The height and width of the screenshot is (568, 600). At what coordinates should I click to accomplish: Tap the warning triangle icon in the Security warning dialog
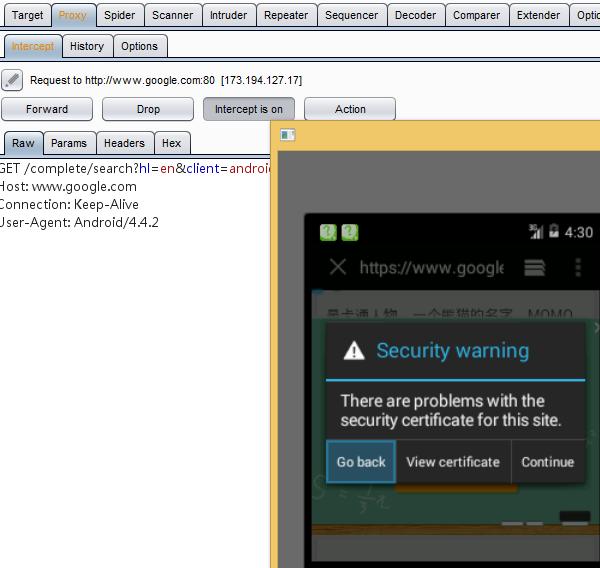click(354, 350)
